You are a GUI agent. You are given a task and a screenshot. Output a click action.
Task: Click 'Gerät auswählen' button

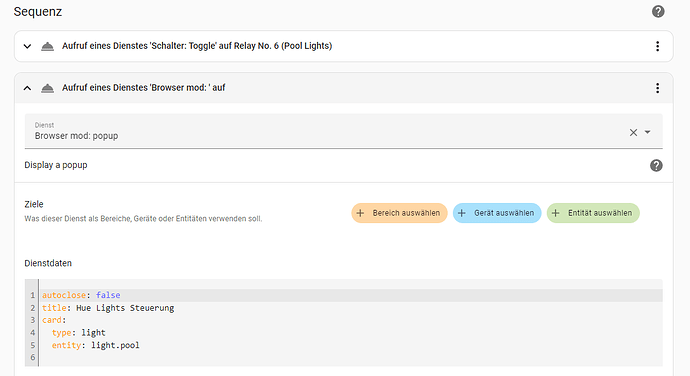[497, 213]
